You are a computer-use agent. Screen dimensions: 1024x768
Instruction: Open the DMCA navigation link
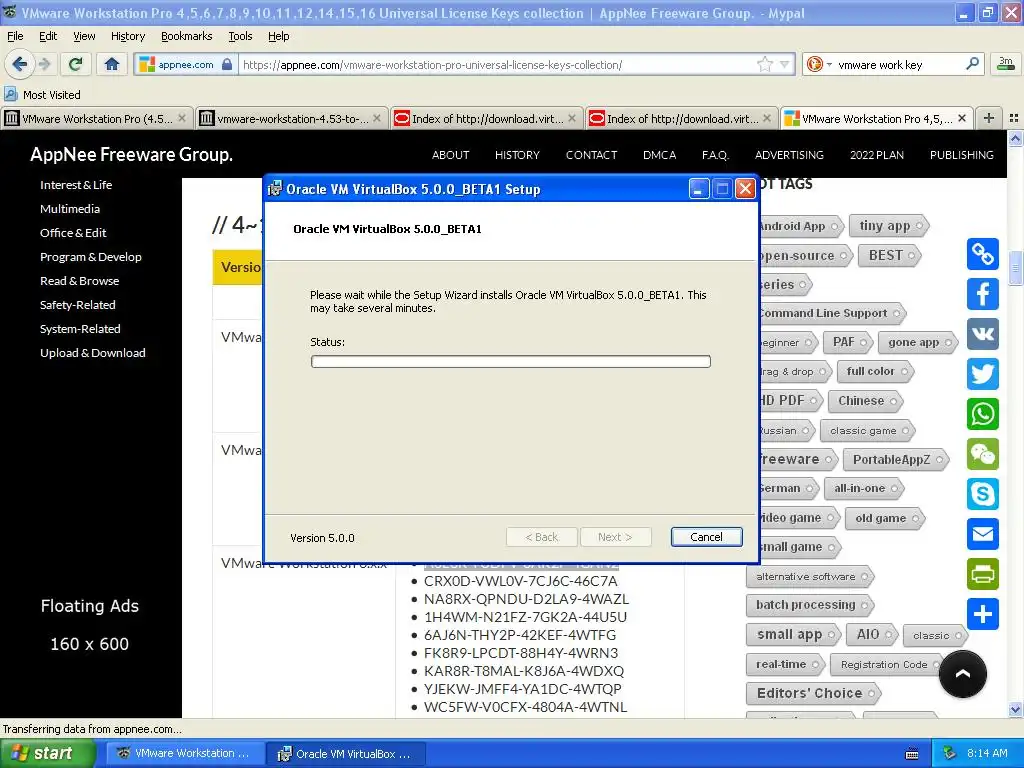click(x=659, y=155)
